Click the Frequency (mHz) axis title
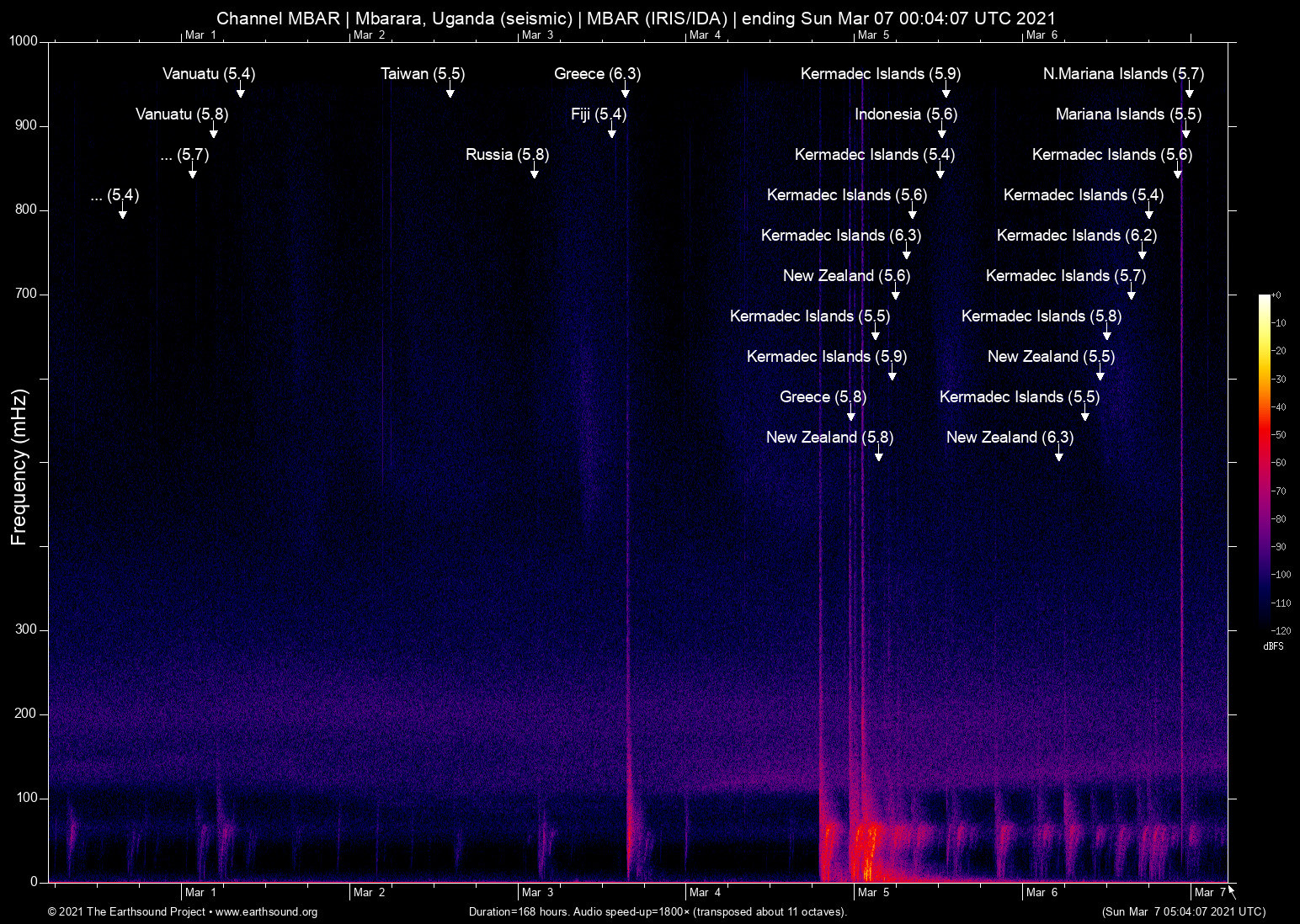The height and width of the screenshot is (924, 1300). tap(19, 467)
